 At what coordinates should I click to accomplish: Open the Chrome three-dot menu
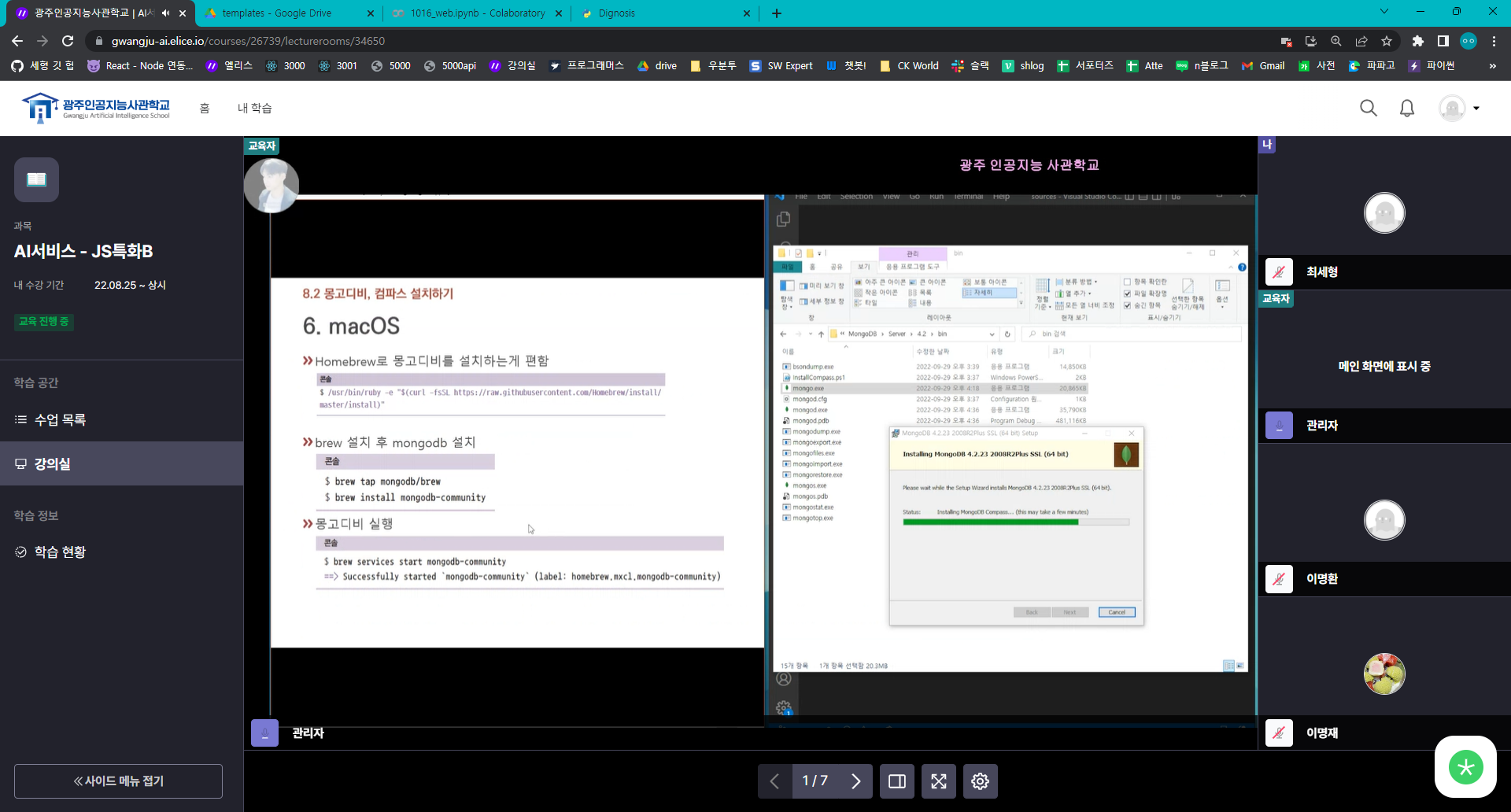pos(1494,41)
